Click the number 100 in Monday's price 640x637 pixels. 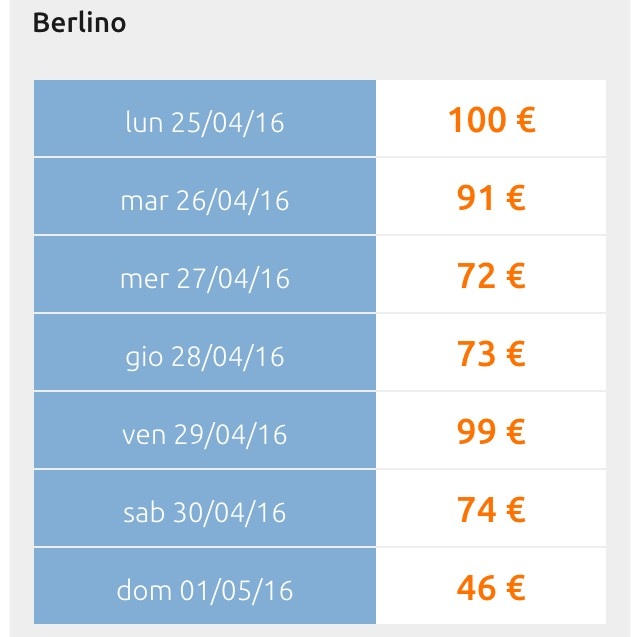(x=476, y=120)
